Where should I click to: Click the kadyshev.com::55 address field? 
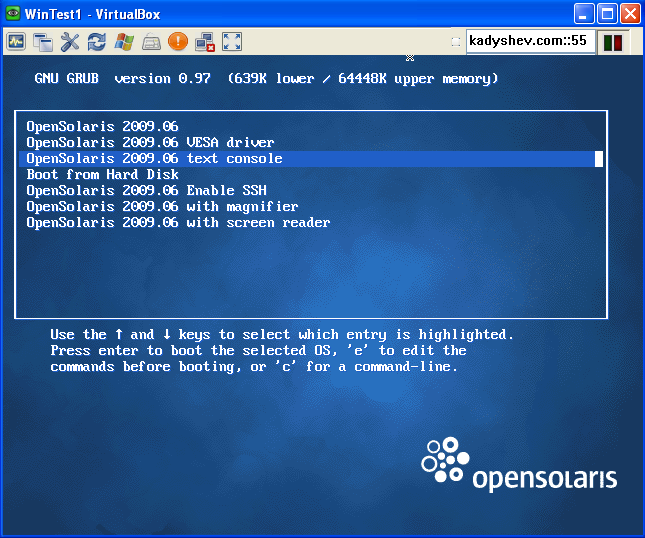point(530,42)
